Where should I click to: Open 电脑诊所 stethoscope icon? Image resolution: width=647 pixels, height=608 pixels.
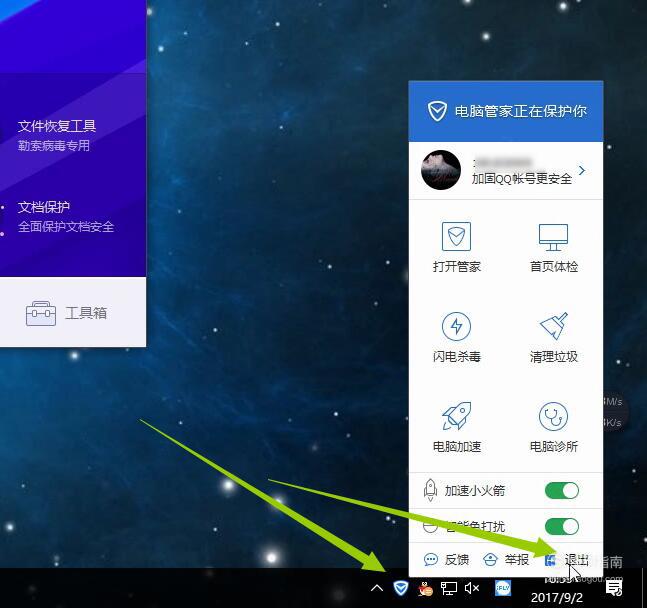pyautogui.click(x=553, y=416)
